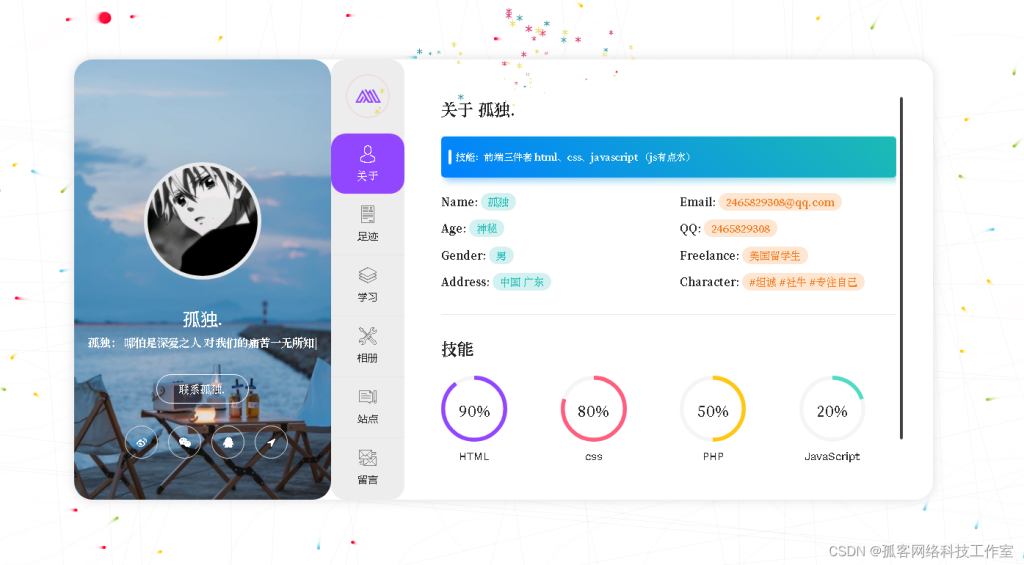Click the QQ penguin icon
This screenshot has height=565, width=1024.
228,441
